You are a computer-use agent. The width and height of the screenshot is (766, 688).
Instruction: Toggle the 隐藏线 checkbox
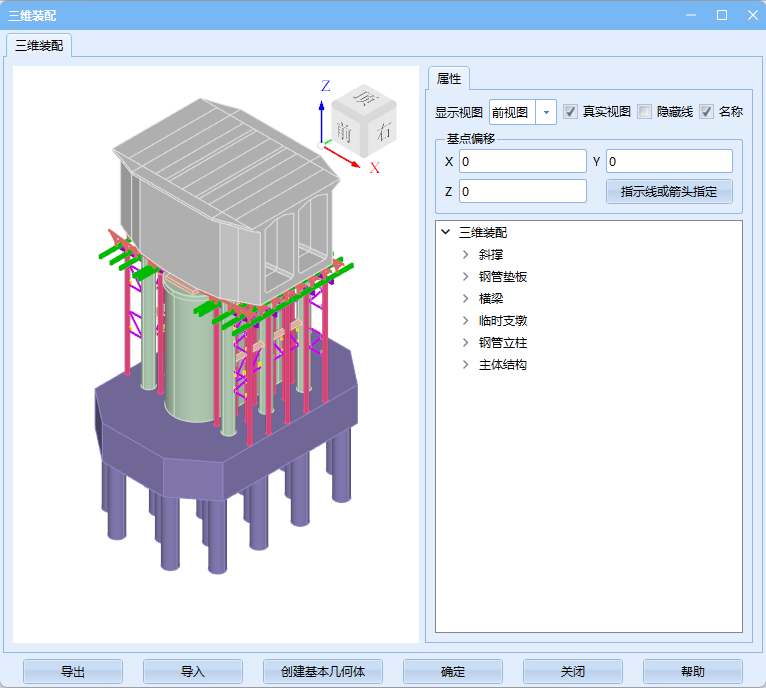click(645, 112)
